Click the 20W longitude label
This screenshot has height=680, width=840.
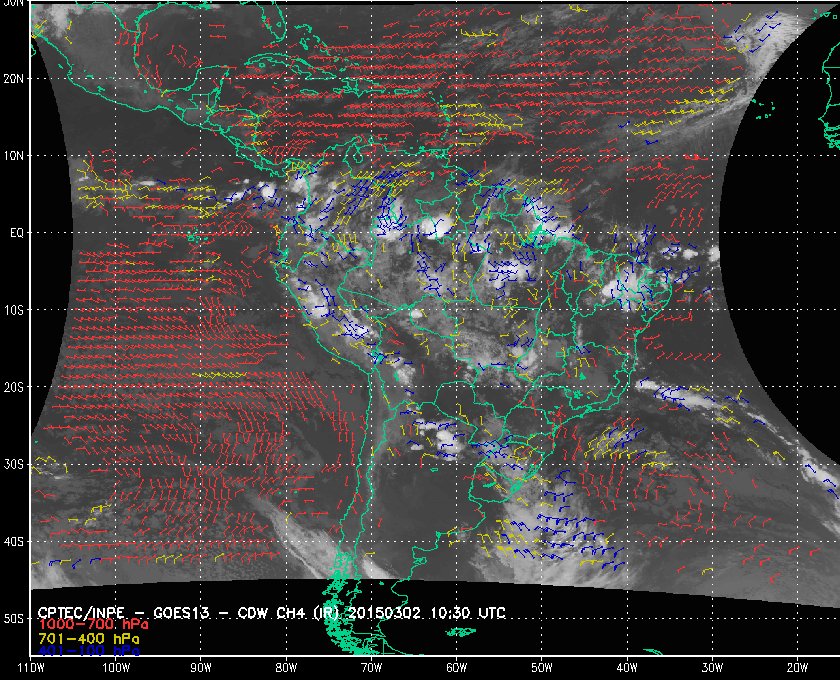[x=797, y=667]
